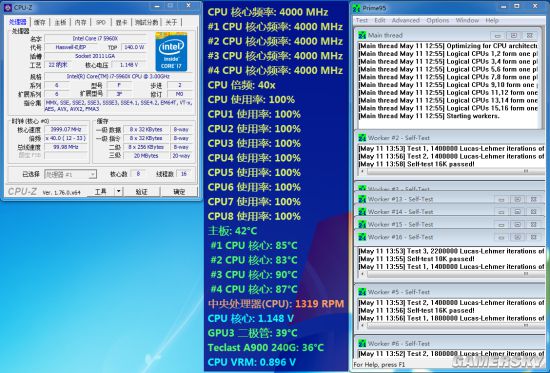The image size is (550, 373).
Task: Click the Worker #6 Self-Test window icon
Action: pyautogui.click(x=362, y=344)
